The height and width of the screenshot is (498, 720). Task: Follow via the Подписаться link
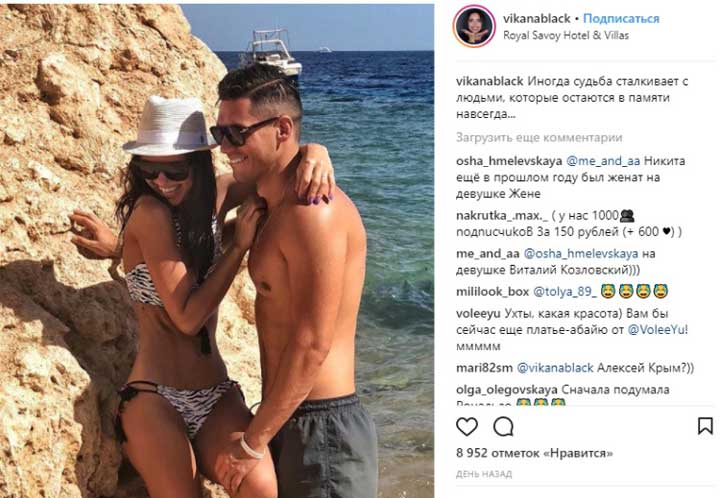[621, 18]
